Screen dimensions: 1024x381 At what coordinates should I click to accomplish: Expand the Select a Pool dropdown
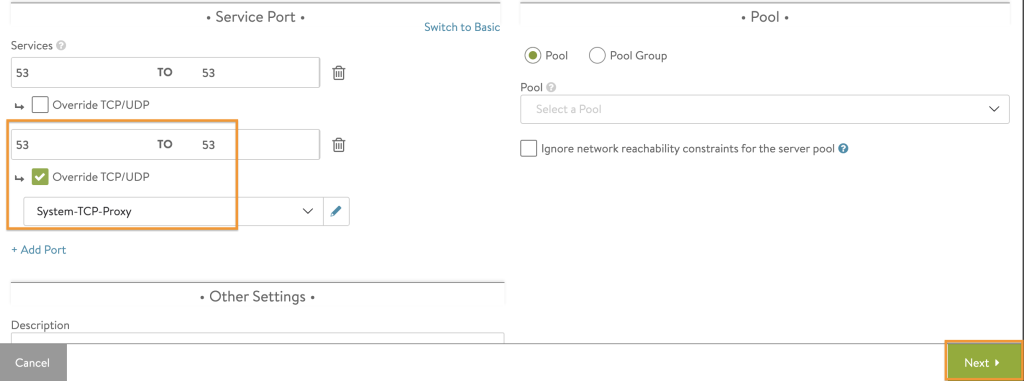765,109
